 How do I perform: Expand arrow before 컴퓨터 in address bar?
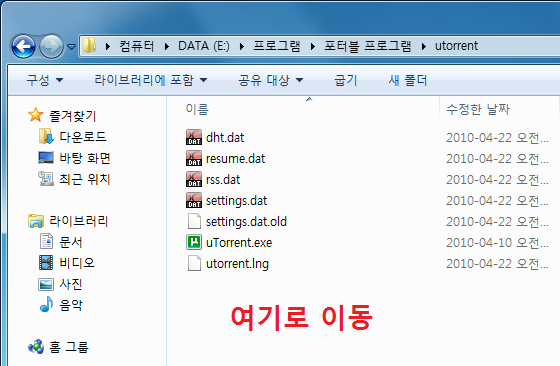pos(108,46)
